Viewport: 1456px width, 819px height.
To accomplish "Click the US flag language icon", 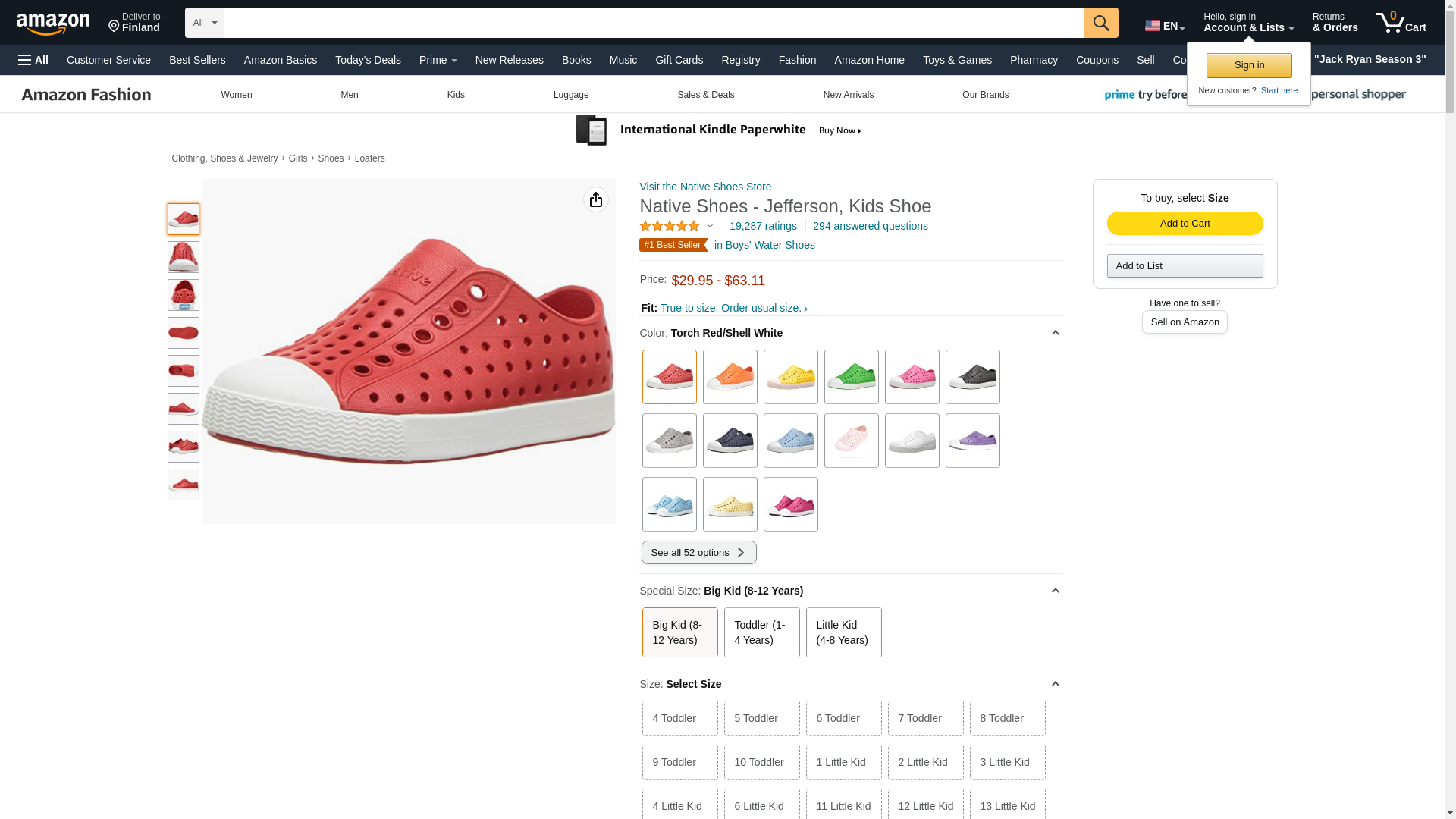I will coord(1153,26).
